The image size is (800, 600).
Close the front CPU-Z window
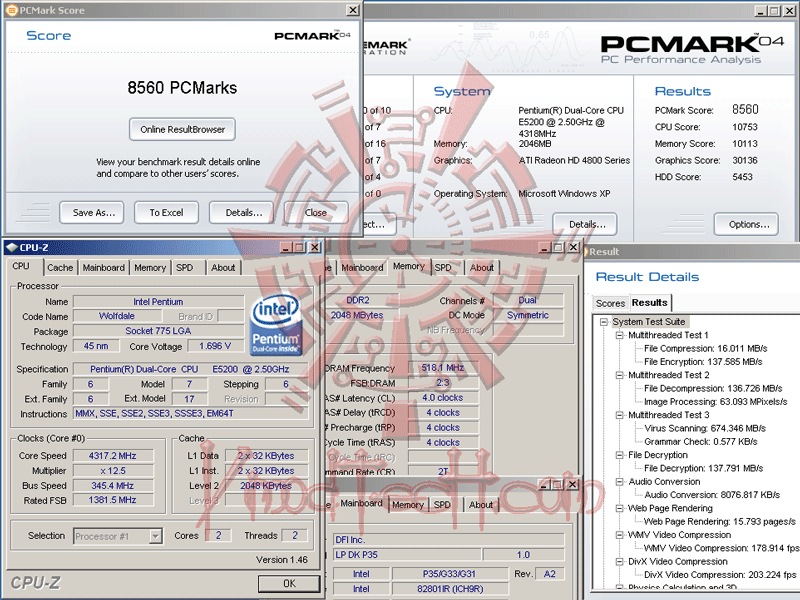(x=315, y=247)
